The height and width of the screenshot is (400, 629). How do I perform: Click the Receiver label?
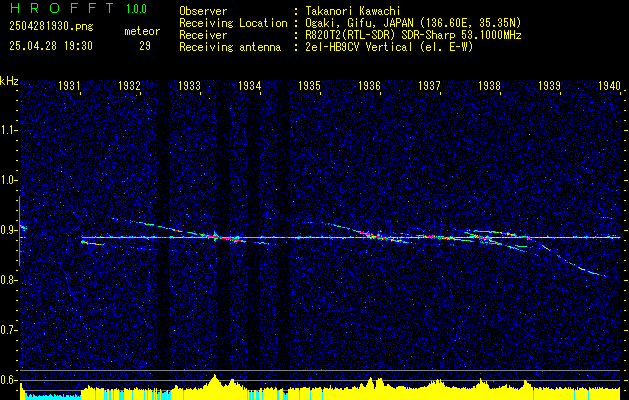click(x=203, y=35)
